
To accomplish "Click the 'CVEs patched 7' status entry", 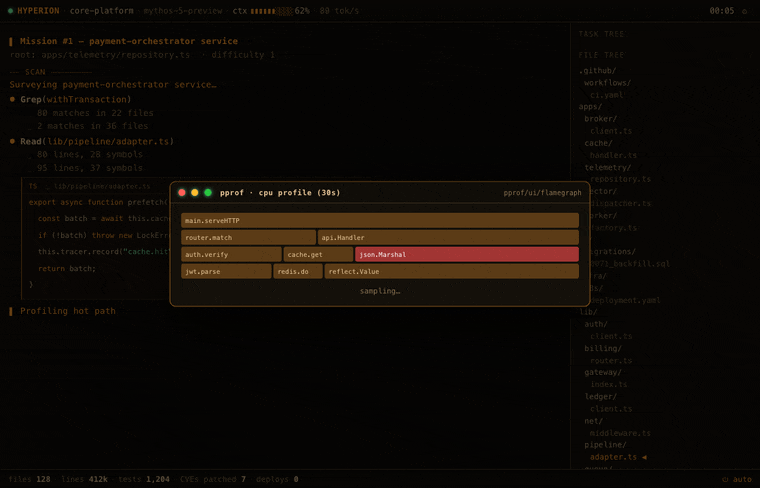I will coord(213,479).
